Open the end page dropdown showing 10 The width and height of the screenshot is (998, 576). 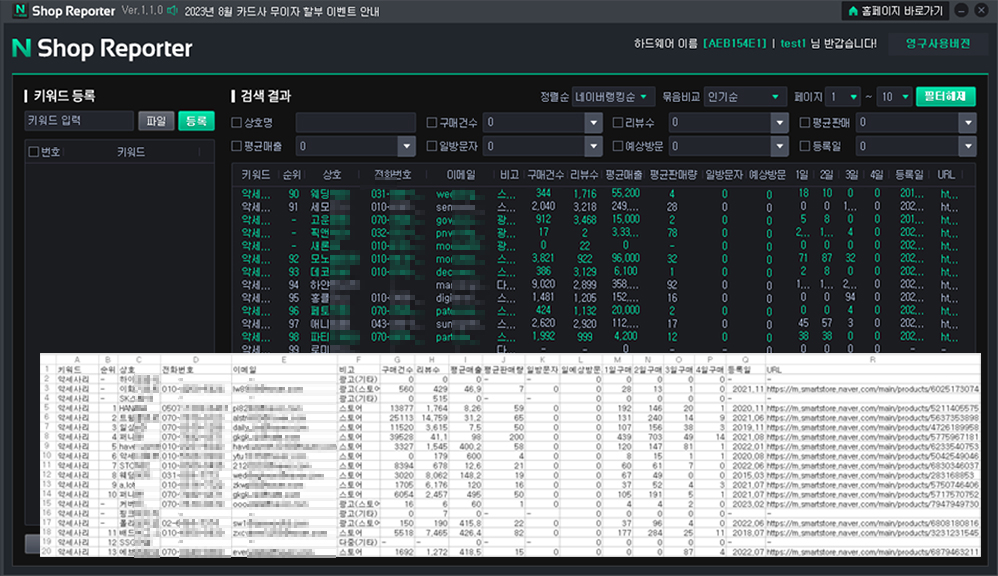894,97
